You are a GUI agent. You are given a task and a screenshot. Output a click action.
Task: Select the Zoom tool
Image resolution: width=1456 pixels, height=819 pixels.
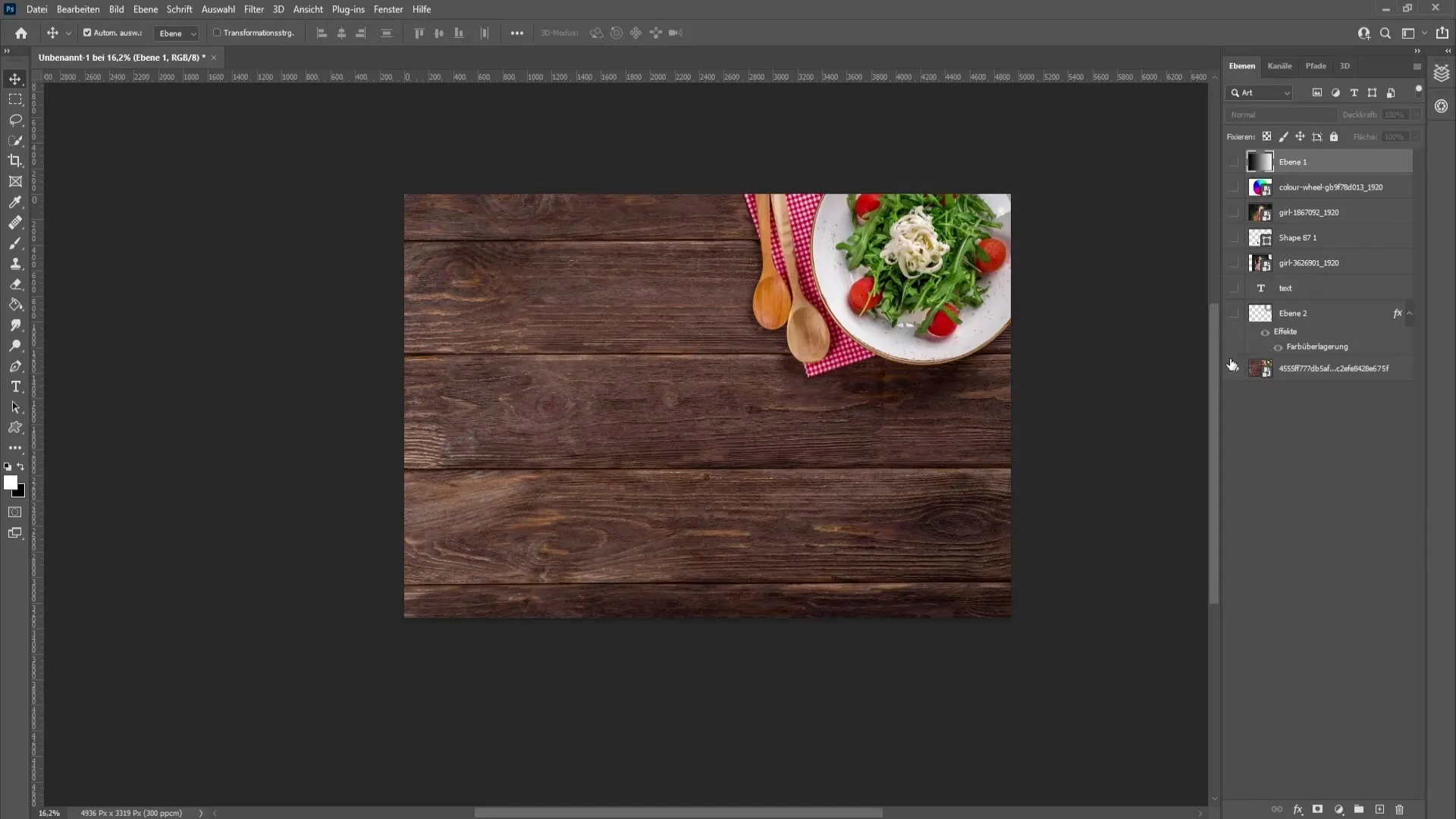(x=15, y=345)
